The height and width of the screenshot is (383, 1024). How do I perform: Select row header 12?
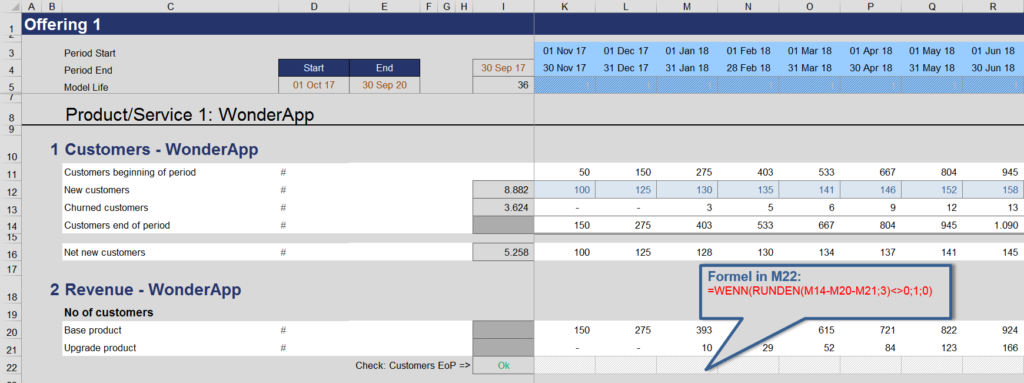click(10, 191)
